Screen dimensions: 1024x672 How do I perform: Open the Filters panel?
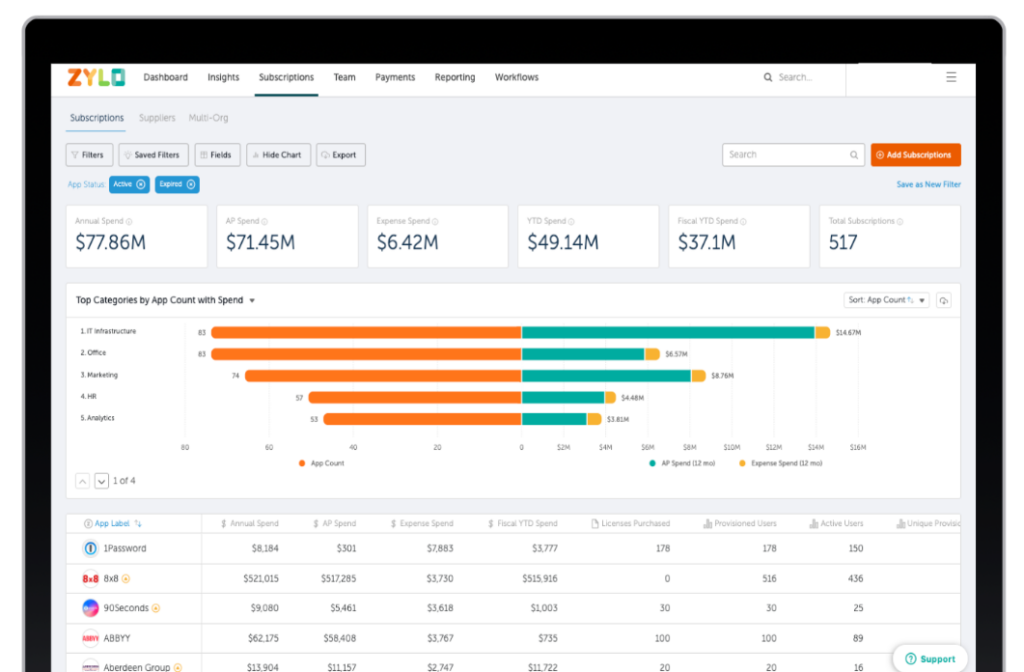[88, 154]
